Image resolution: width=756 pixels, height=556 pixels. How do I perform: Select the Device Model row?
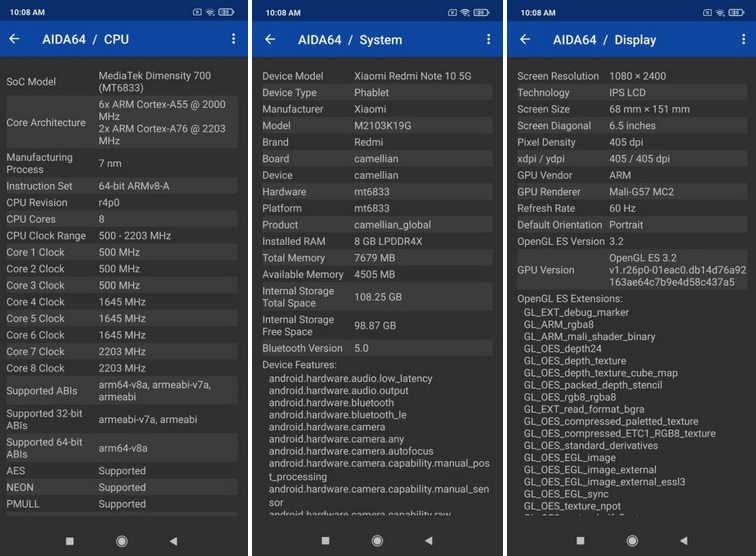(377, 76)
